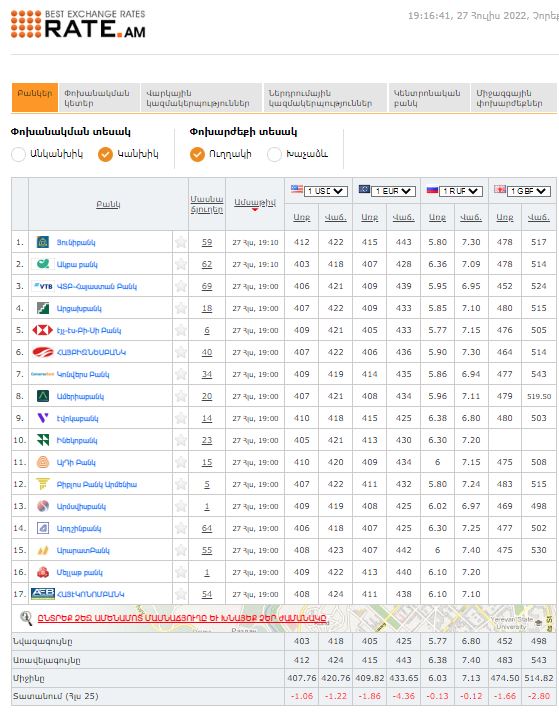Image resolution: width=559 pixels, height=712 pixels.
Task: Click the EU flag beside EUR
Action: click(364, 189)
